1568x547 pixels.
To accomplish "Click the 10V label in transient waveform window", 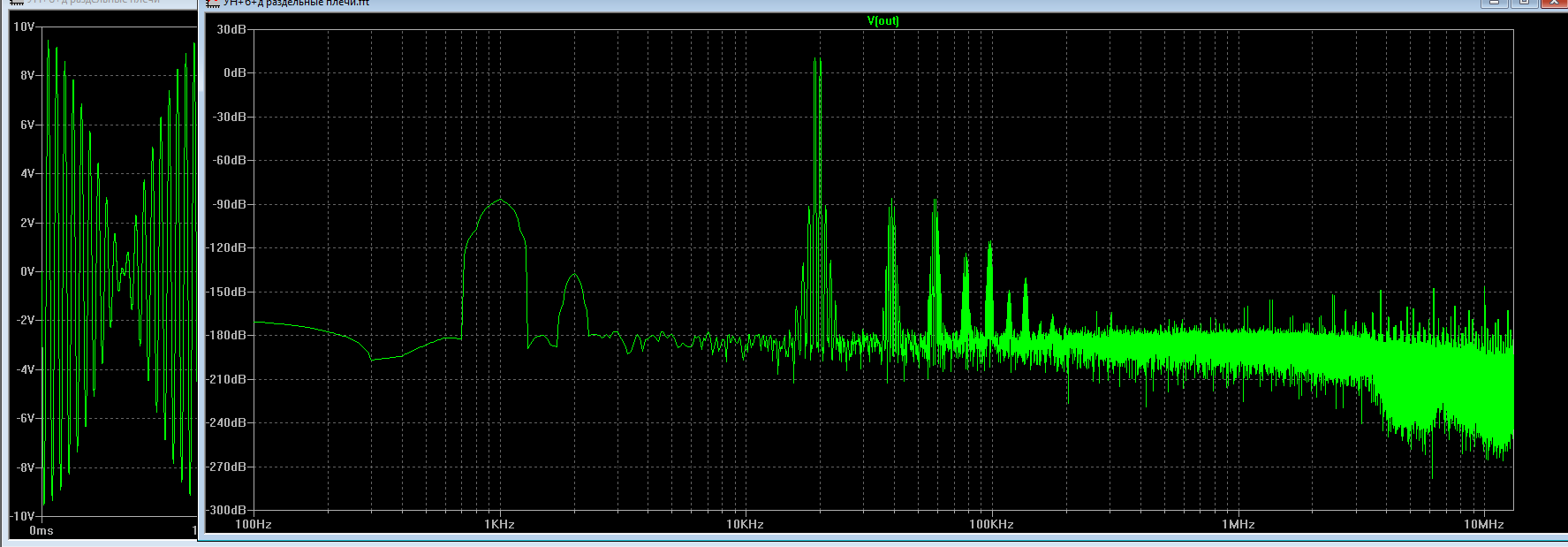I will click(24, 27).
